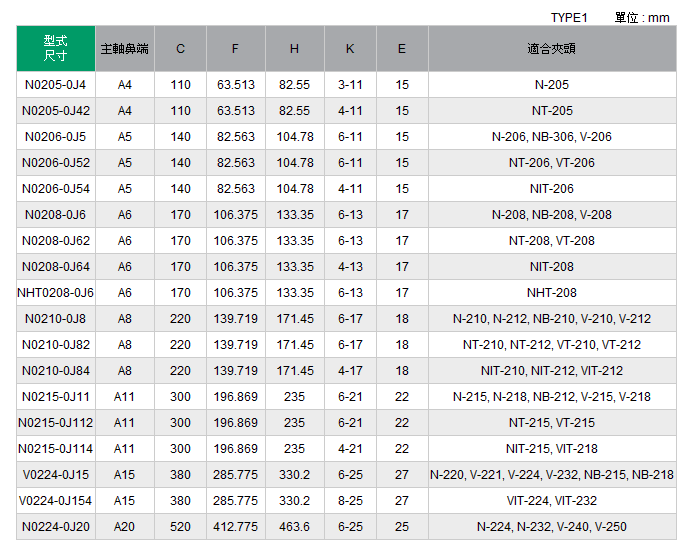
Task: Click the N0206-0J52 model cell
Action: coord(56,163)
